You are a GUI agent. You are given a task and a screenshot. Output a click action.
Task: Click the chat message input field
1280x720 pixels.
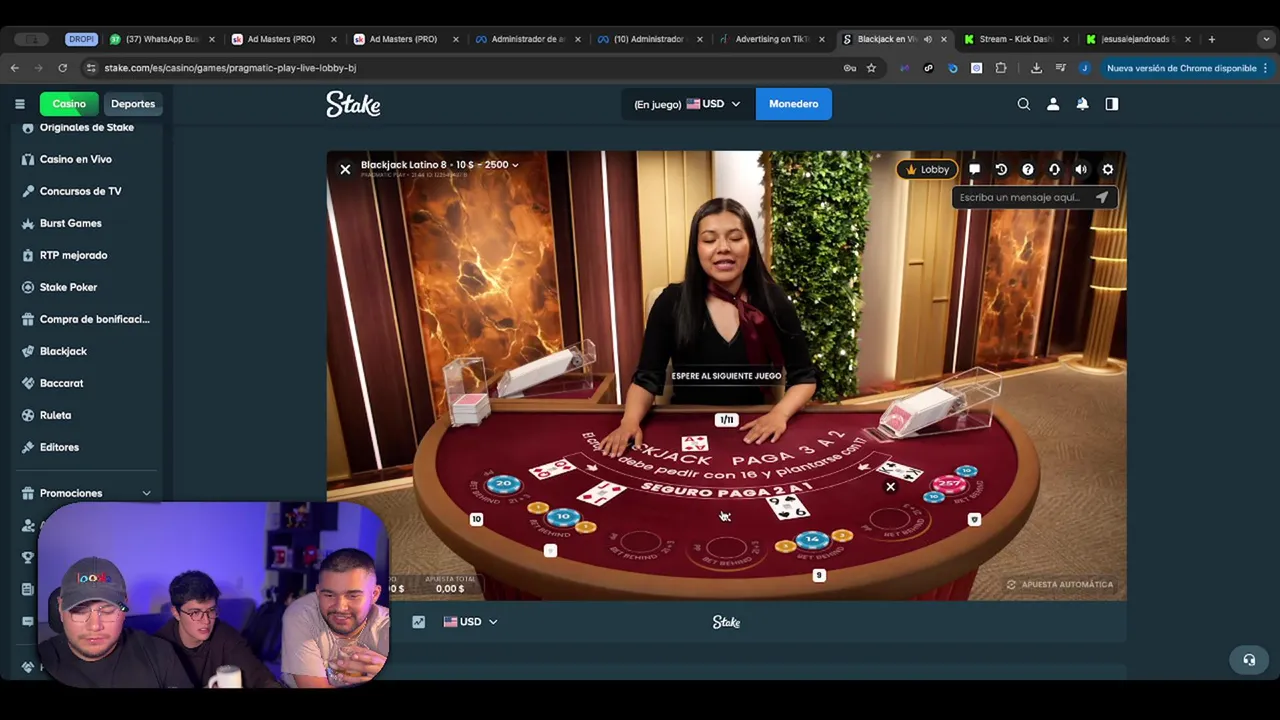pos(1022,197)
